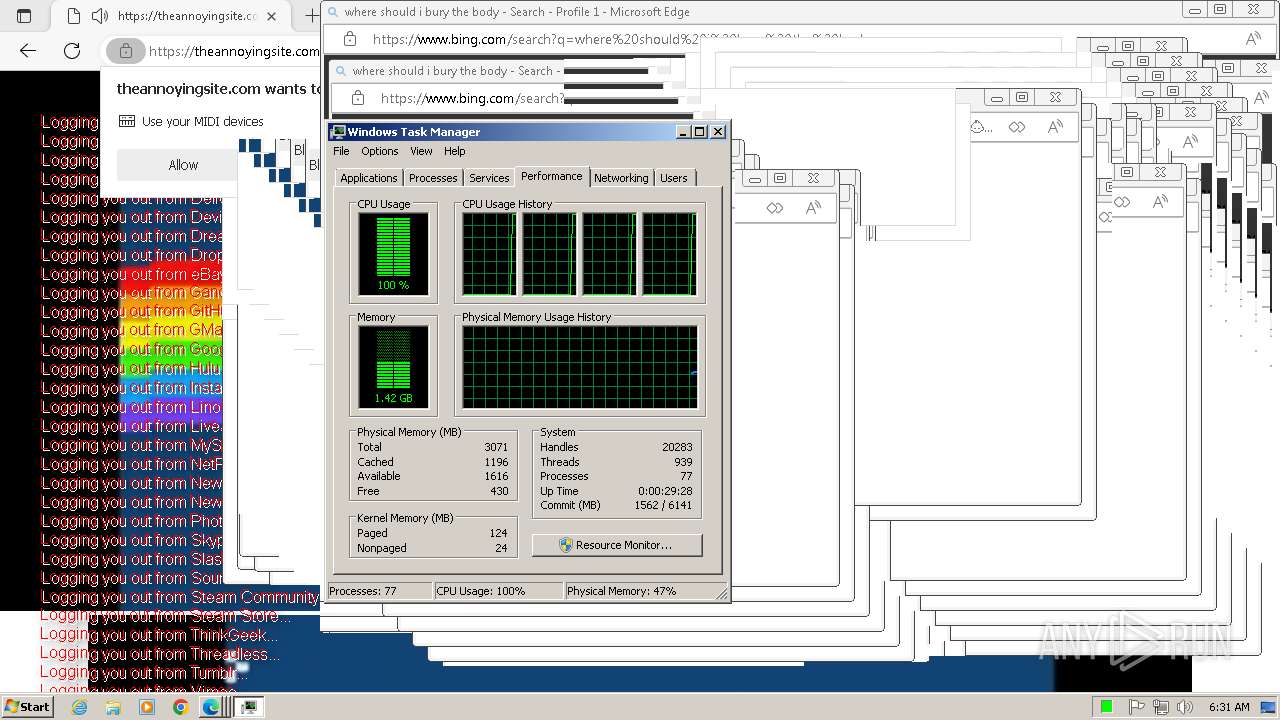The height and width of the screenshot is (720, 1280).
Task: Click 'Logging you out from Steam Community' text
Action: [180, 597]
